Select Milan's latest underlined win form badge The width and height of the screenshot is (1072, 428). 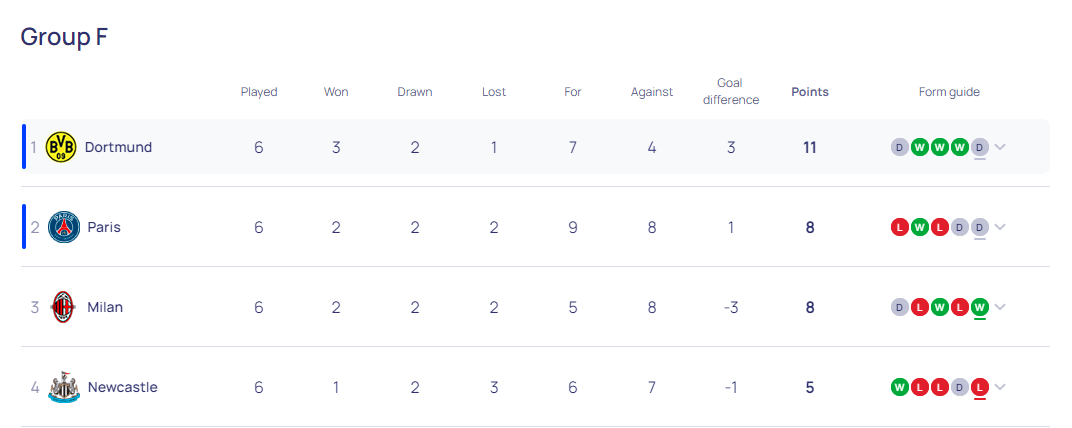980,307
